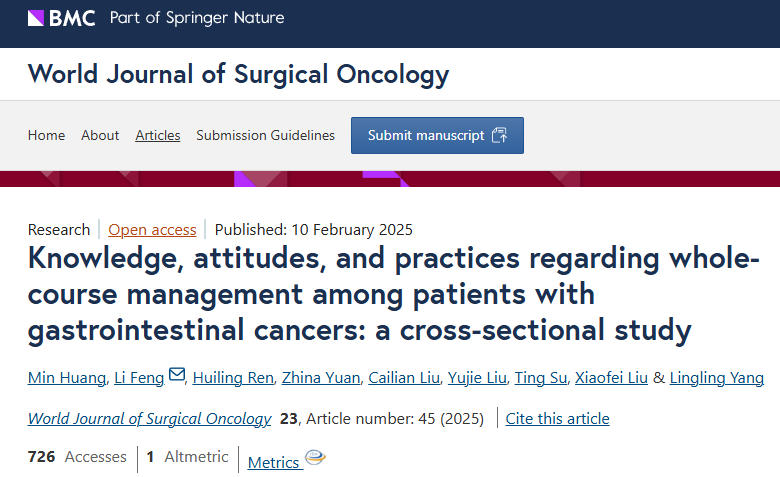The height and width of the screenshot is (477, 780).
Task: Open author Huiling Ren's details
Action: point(233,377)
